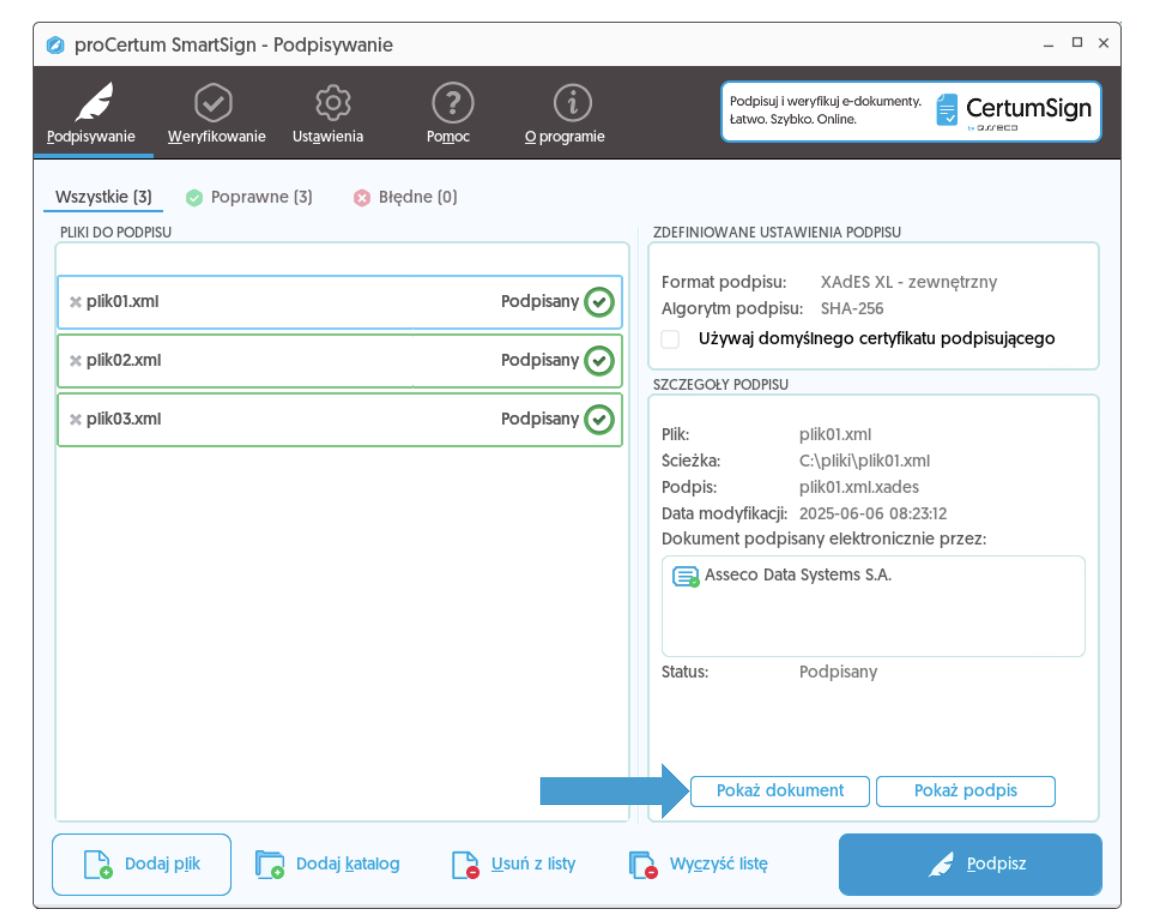The height and width of the screenshot is (924, 1162).
Task: Click green signed status icon for plik01.xml
Action: click(x=599, y=302)
